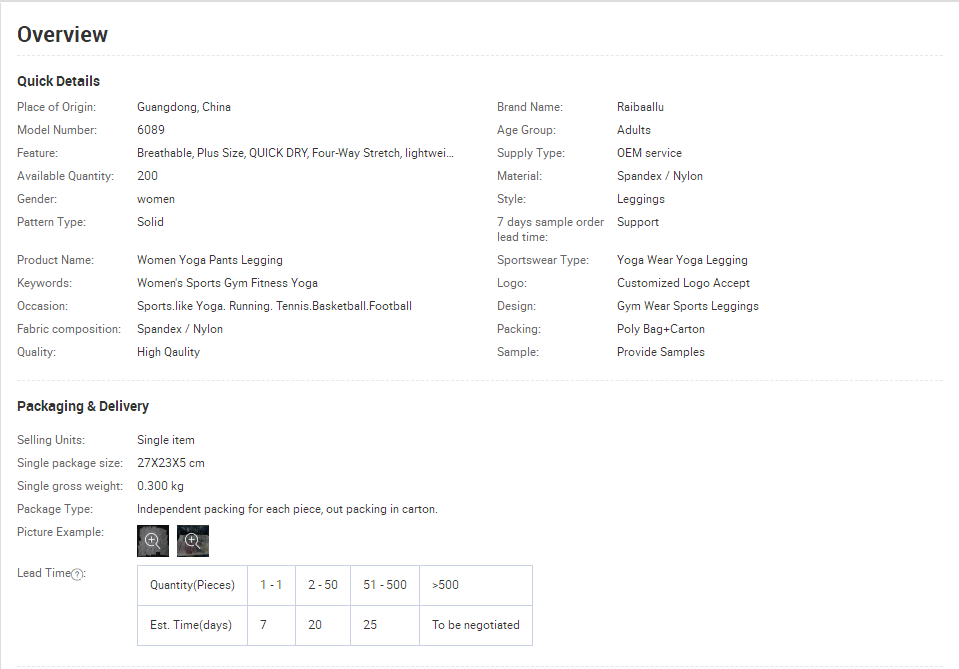Click the '51 - 500' quantity cell
The height and width of the screenshot is (669, 959).
click(385, 585)
